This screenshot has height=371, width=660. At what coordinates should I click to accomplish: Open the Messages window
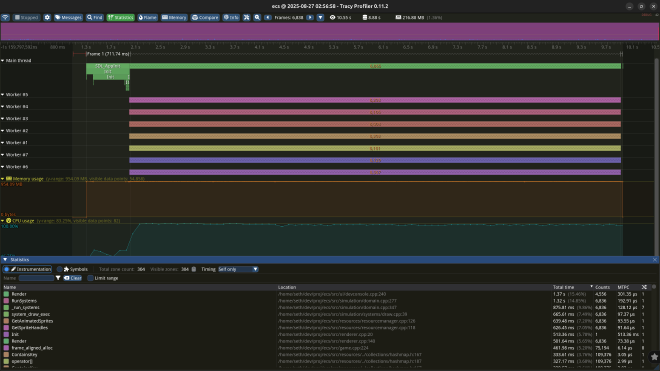pyautogui.click(x=68, y=17)
